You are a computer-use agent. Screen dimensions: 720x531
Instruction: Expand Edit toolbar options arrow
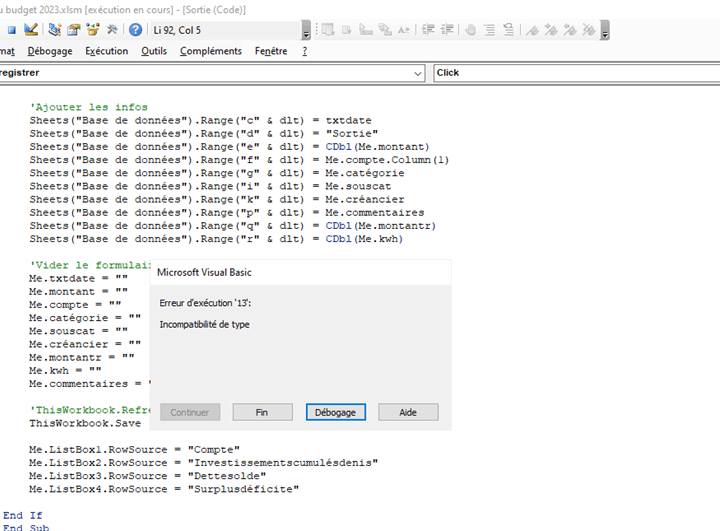[x=605, y=30]
